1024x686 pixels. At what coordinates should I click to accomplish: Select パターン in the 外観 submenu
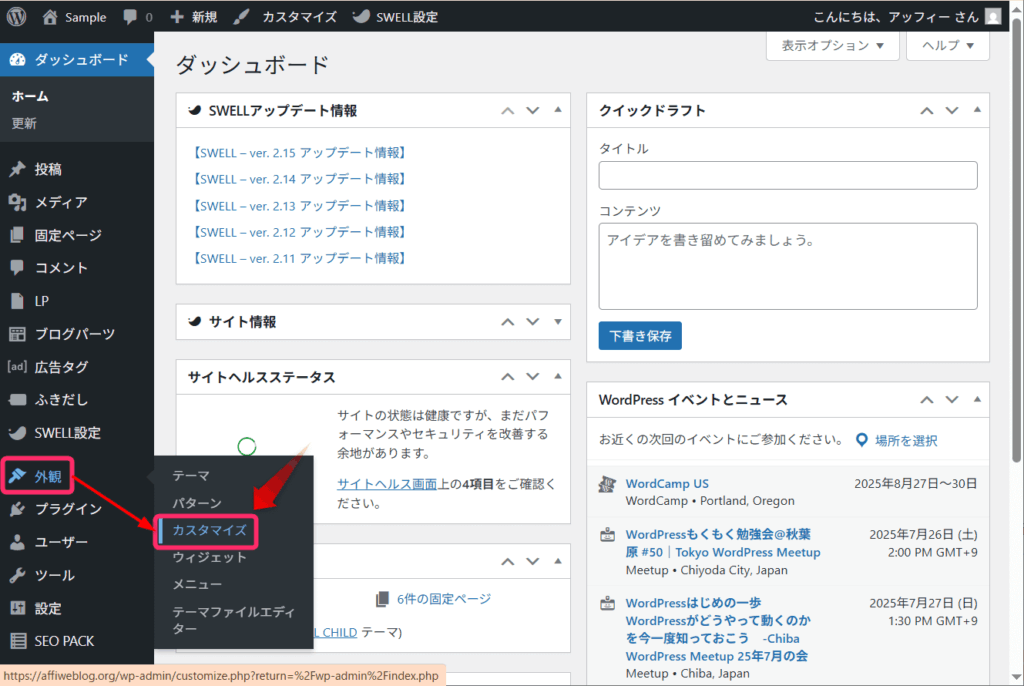click(x=197, y=503)
